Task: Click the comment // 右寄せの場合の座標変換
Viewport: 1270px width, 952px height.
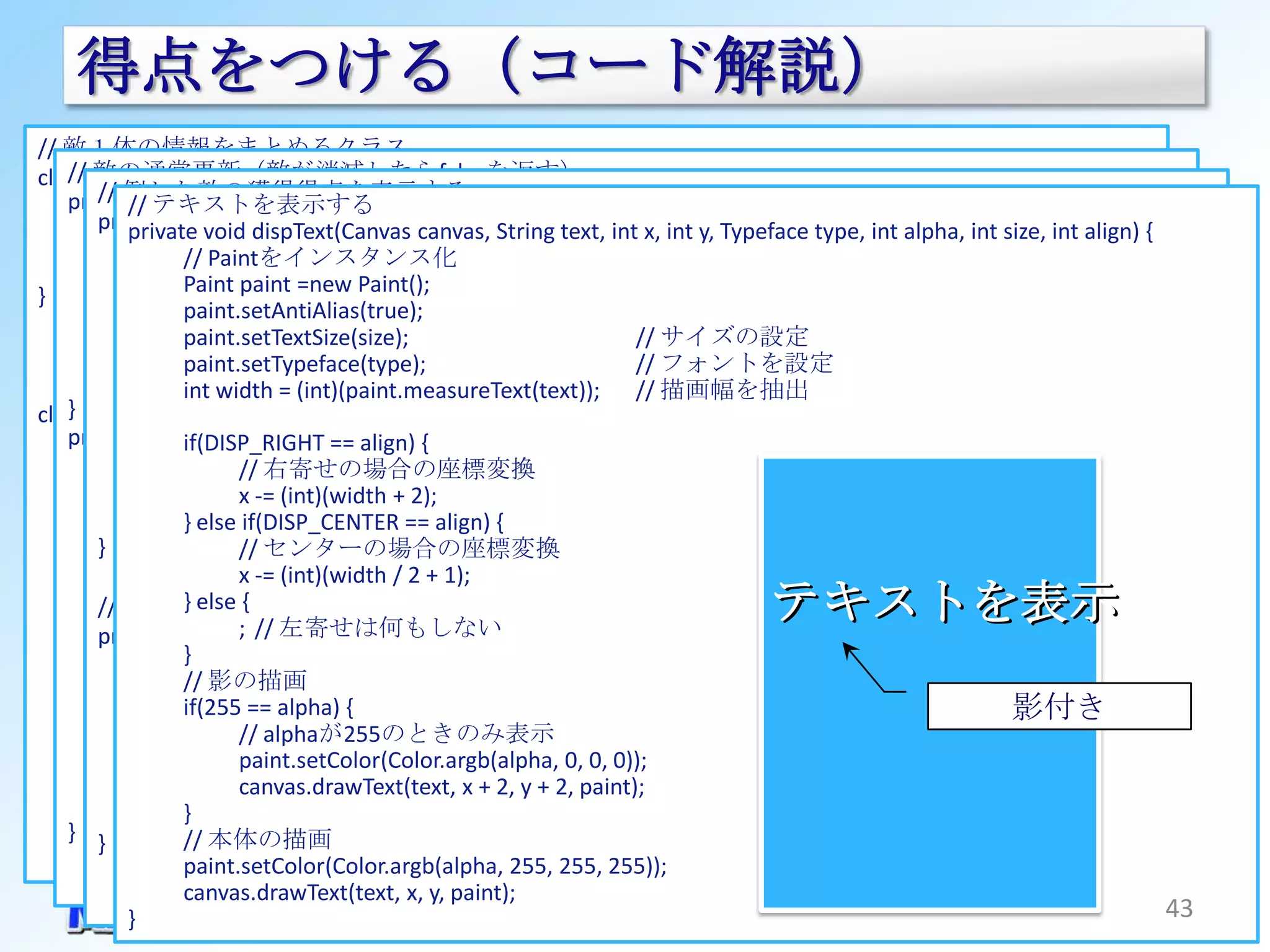Action: pyautogui.click(x=387, y=469)
